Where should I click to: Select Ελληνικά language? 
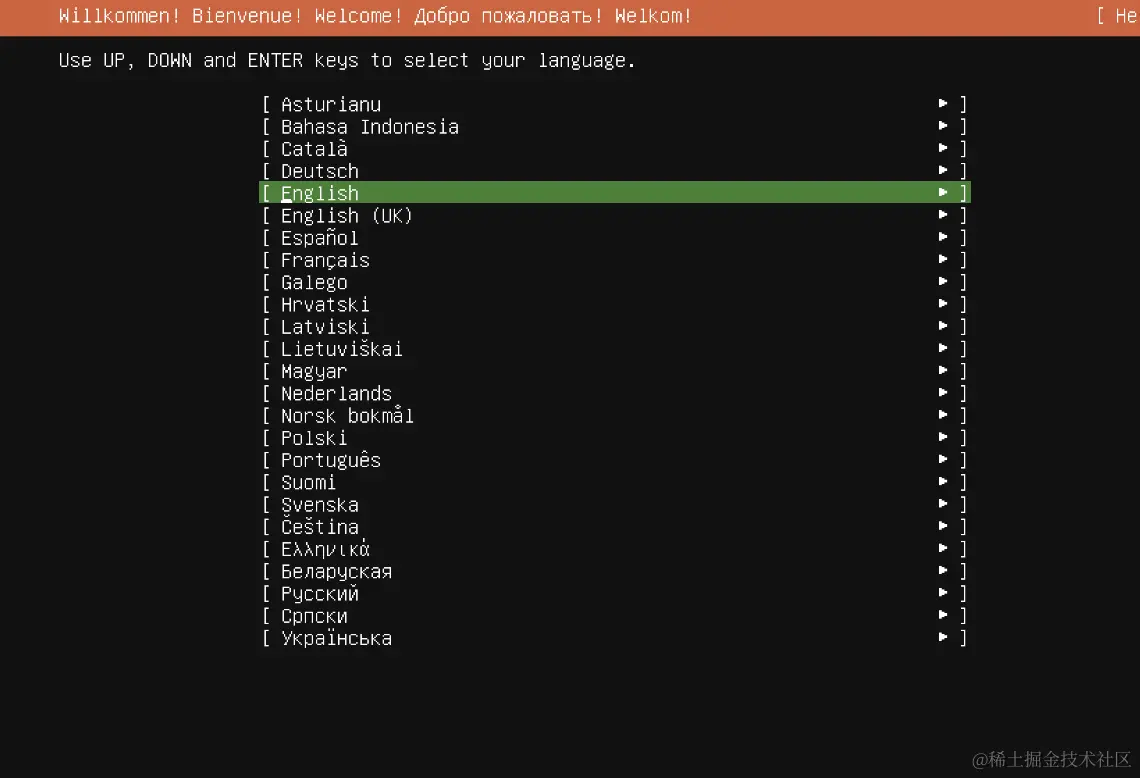pyautogui.click(x=614, y=549)
